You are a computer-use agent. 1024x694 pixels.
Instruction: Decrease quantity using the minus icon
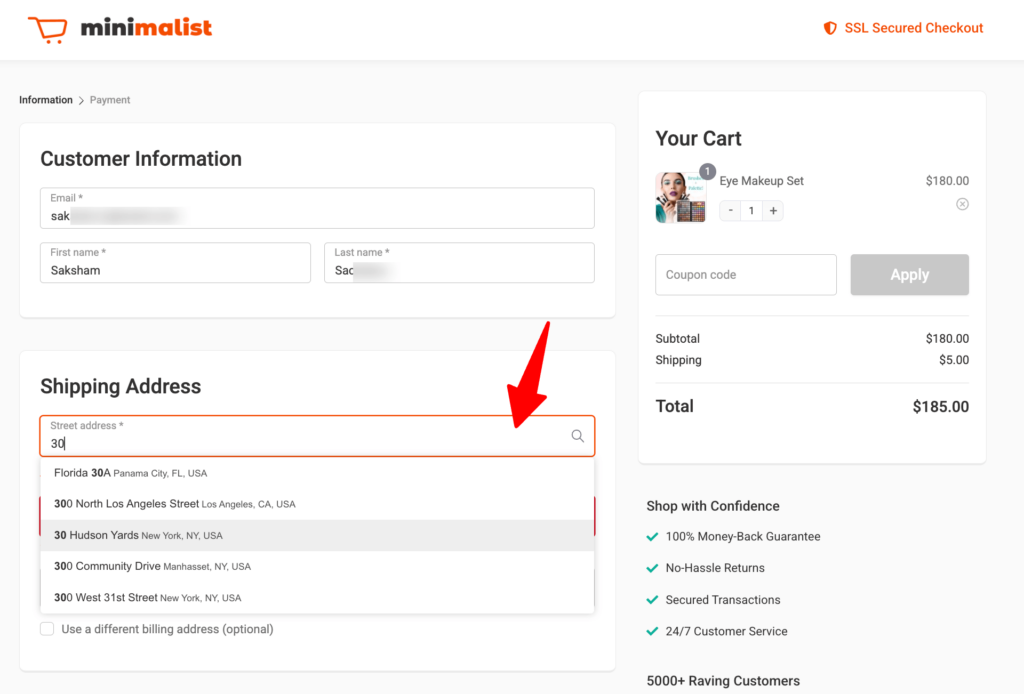(x=729, y=210)
